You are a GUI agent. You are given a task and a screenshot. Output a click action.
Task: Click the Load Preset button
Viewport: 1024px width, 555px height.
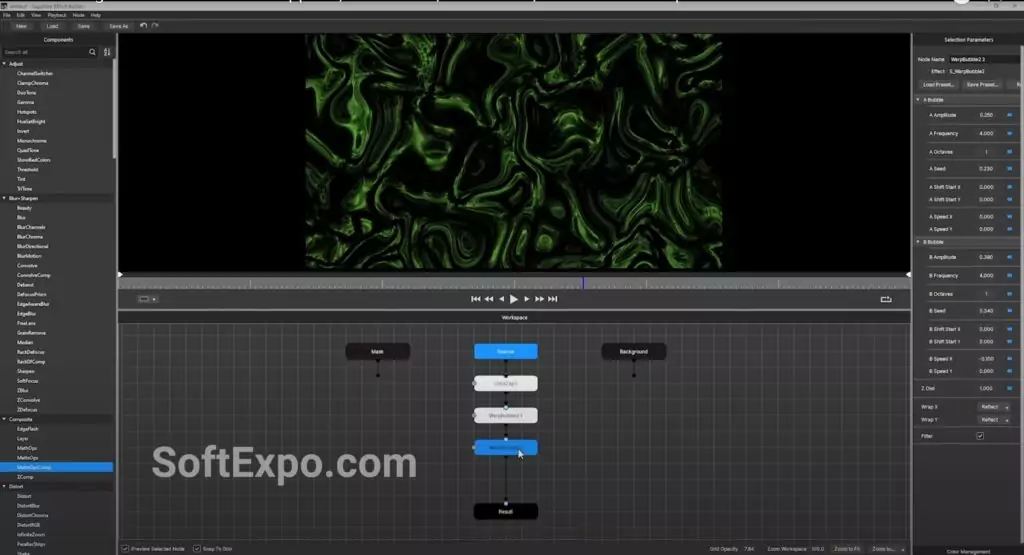pyautogui.click(x=938, y=85)
